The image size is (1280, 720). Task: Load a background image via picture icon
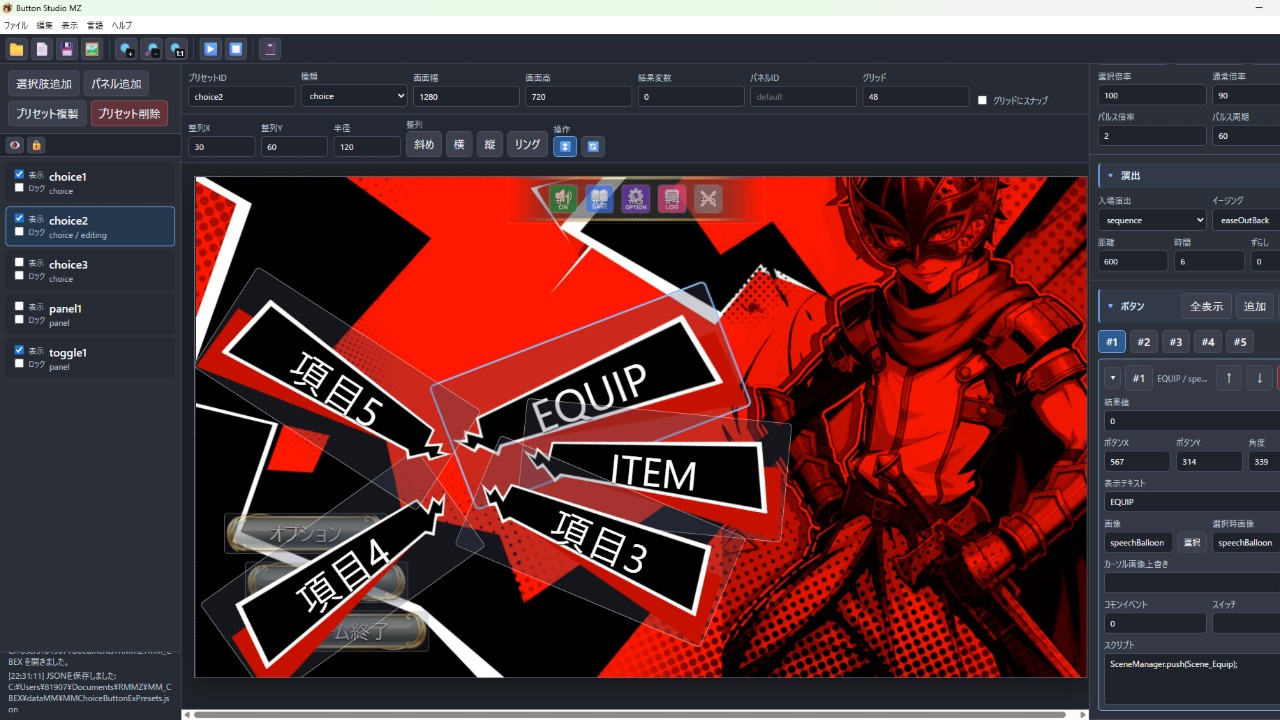tap(92, 49)
